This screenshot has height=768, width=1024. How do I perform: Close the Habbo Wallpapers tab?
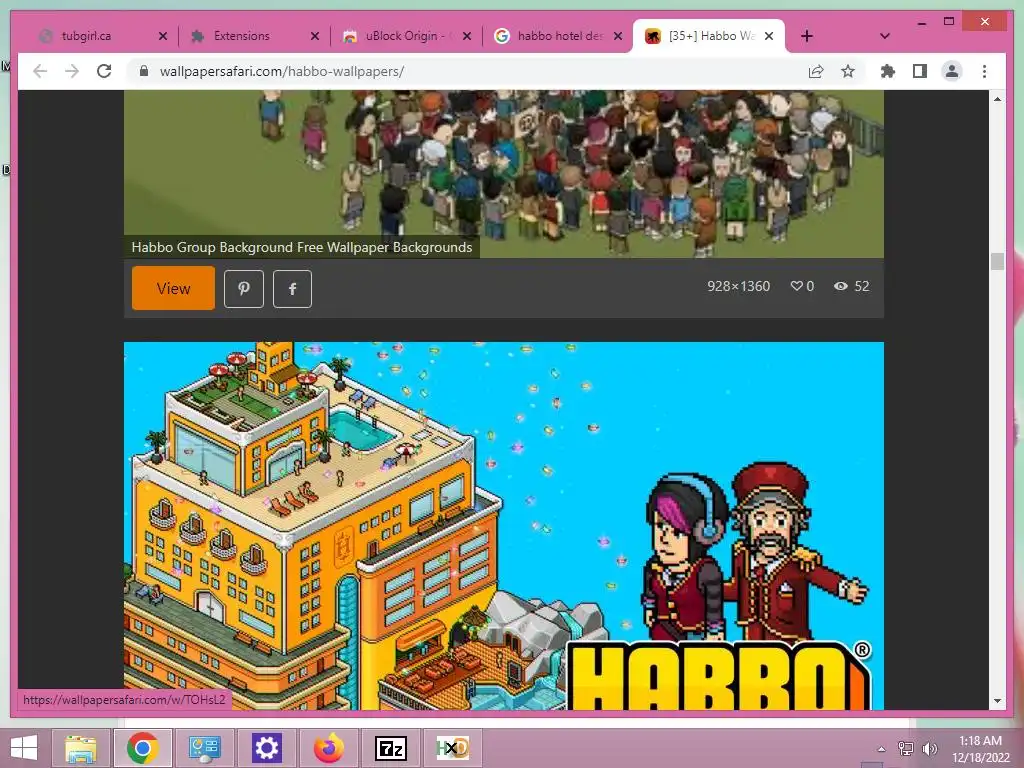[769, 36]
